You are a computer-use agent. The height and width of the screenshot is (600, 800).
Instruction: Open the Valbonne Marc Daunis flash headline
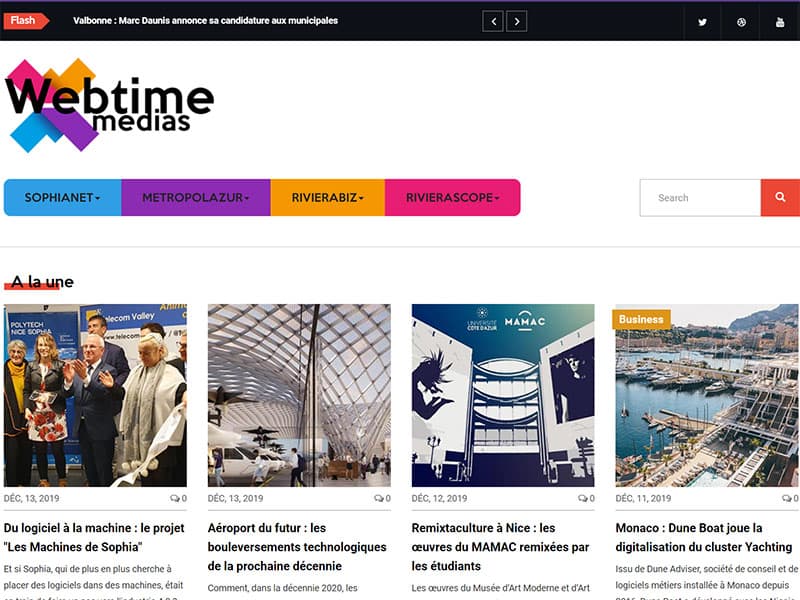point(205,21)
